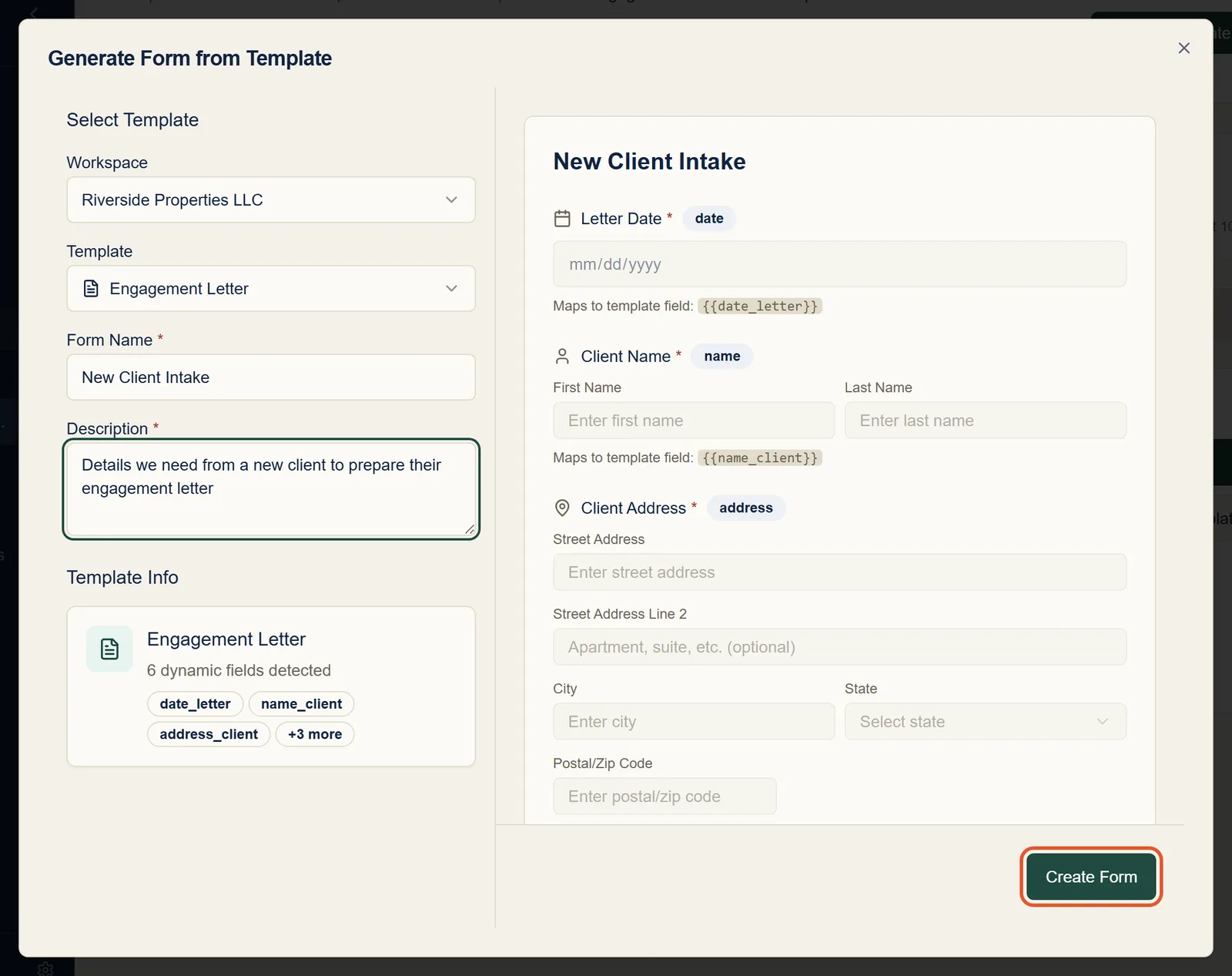
Task: Click the date type badge
Action: coord(709,219)
